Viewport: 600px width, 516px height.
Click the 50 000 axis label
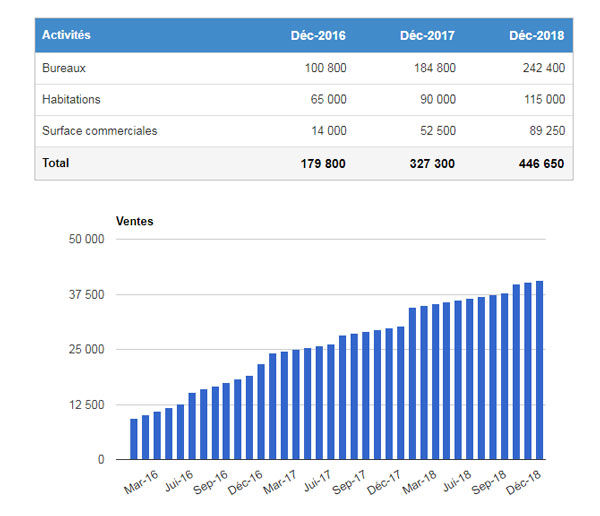coord(86,239)
